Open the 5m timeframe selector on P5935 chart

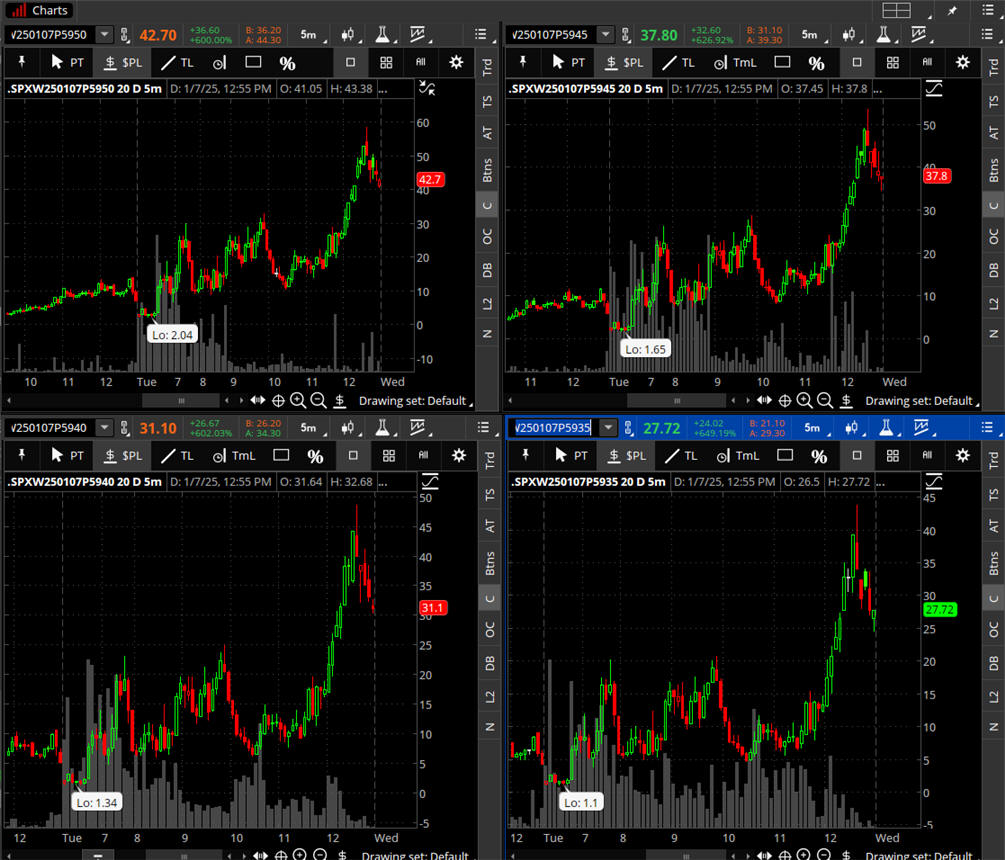(x=814, y=427)
